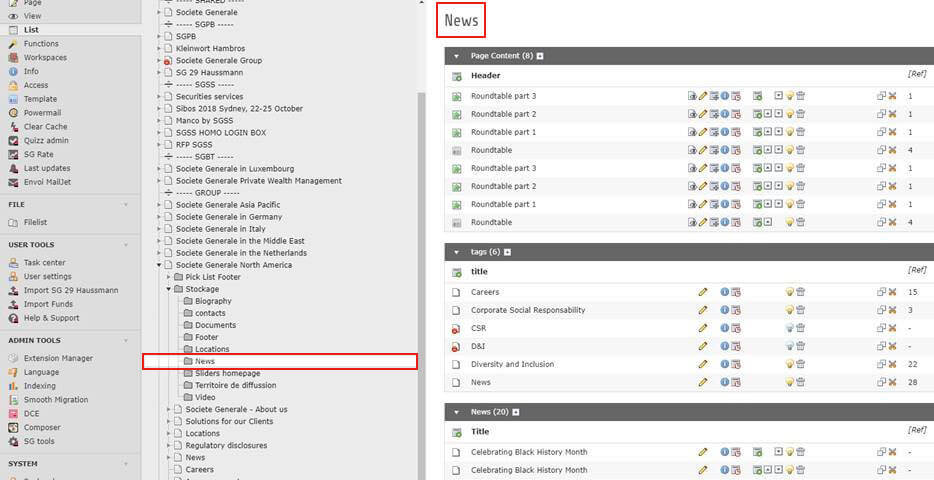Open info icon for Corporate Social Responsability

coord(724,310)
